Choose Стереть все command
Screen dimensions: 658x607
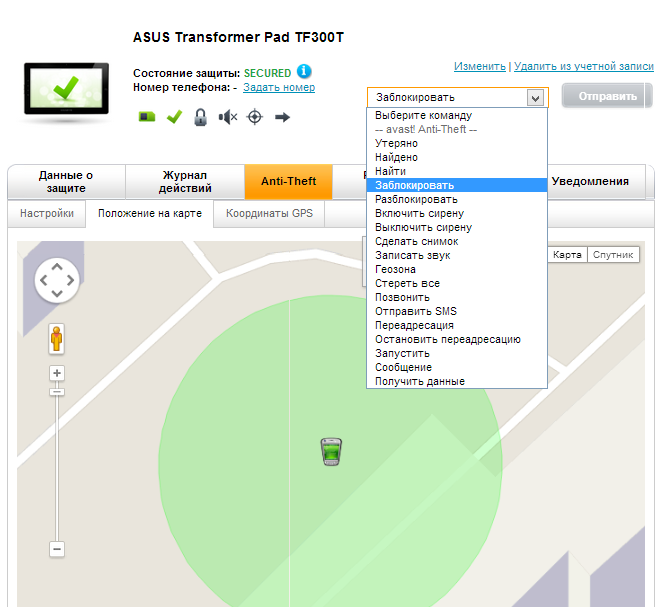click(x=457, y=283)
